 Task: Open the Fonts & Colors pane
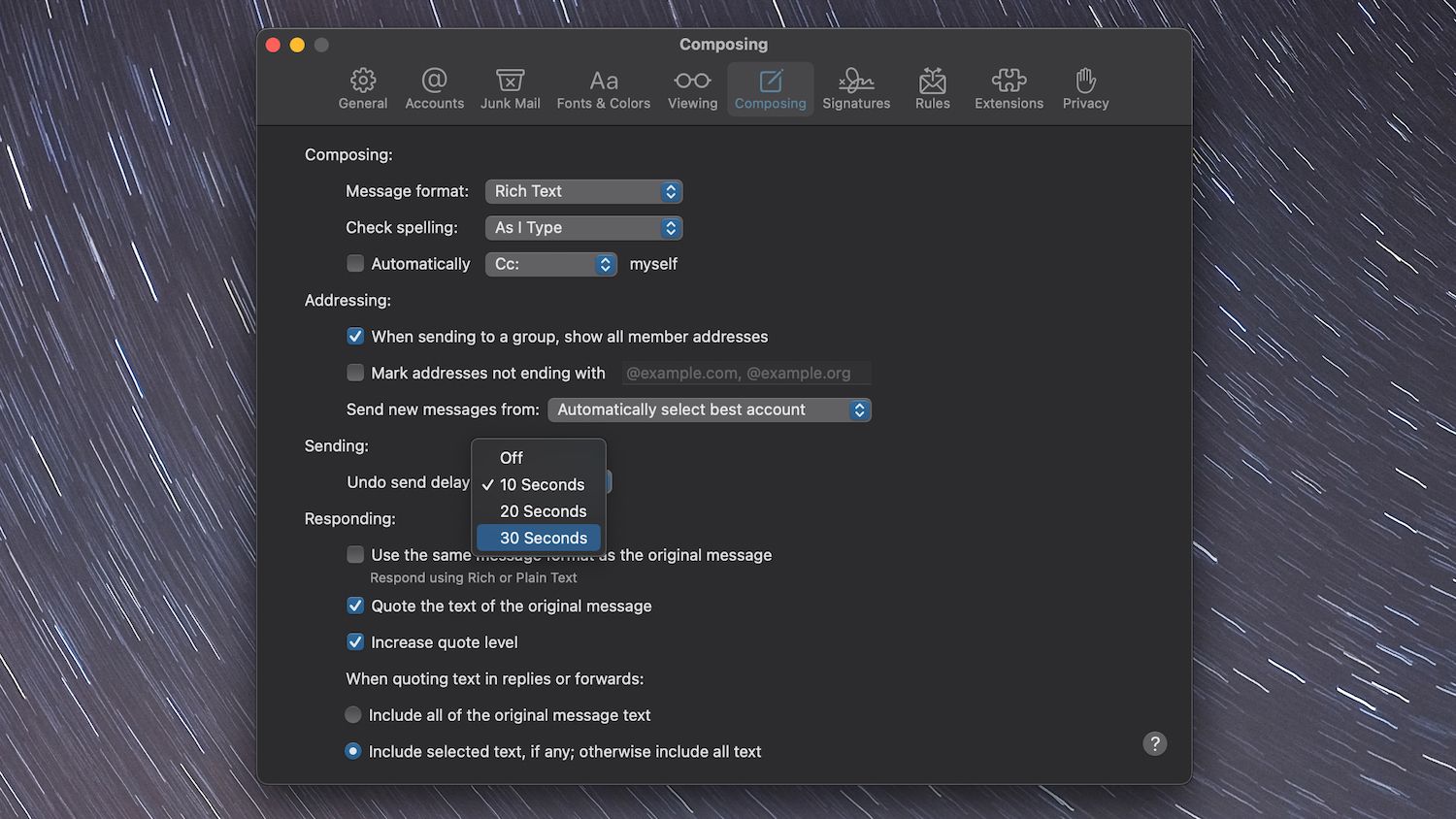pos(603,89)
